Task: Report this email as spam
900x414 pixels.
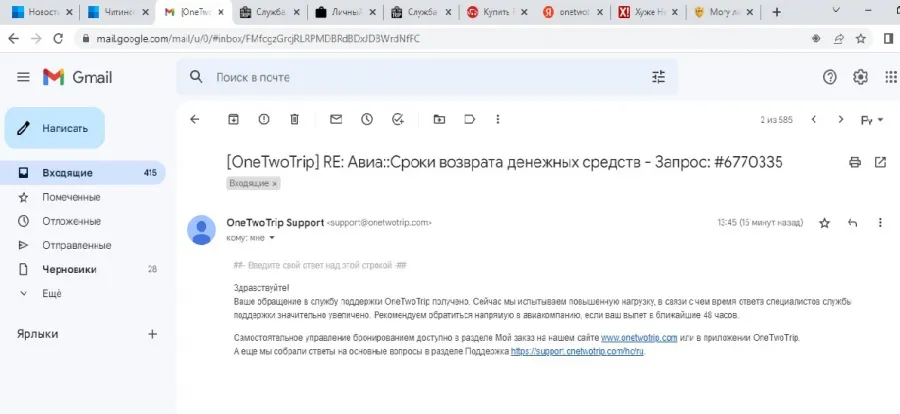Action: [x=263, y=119]
